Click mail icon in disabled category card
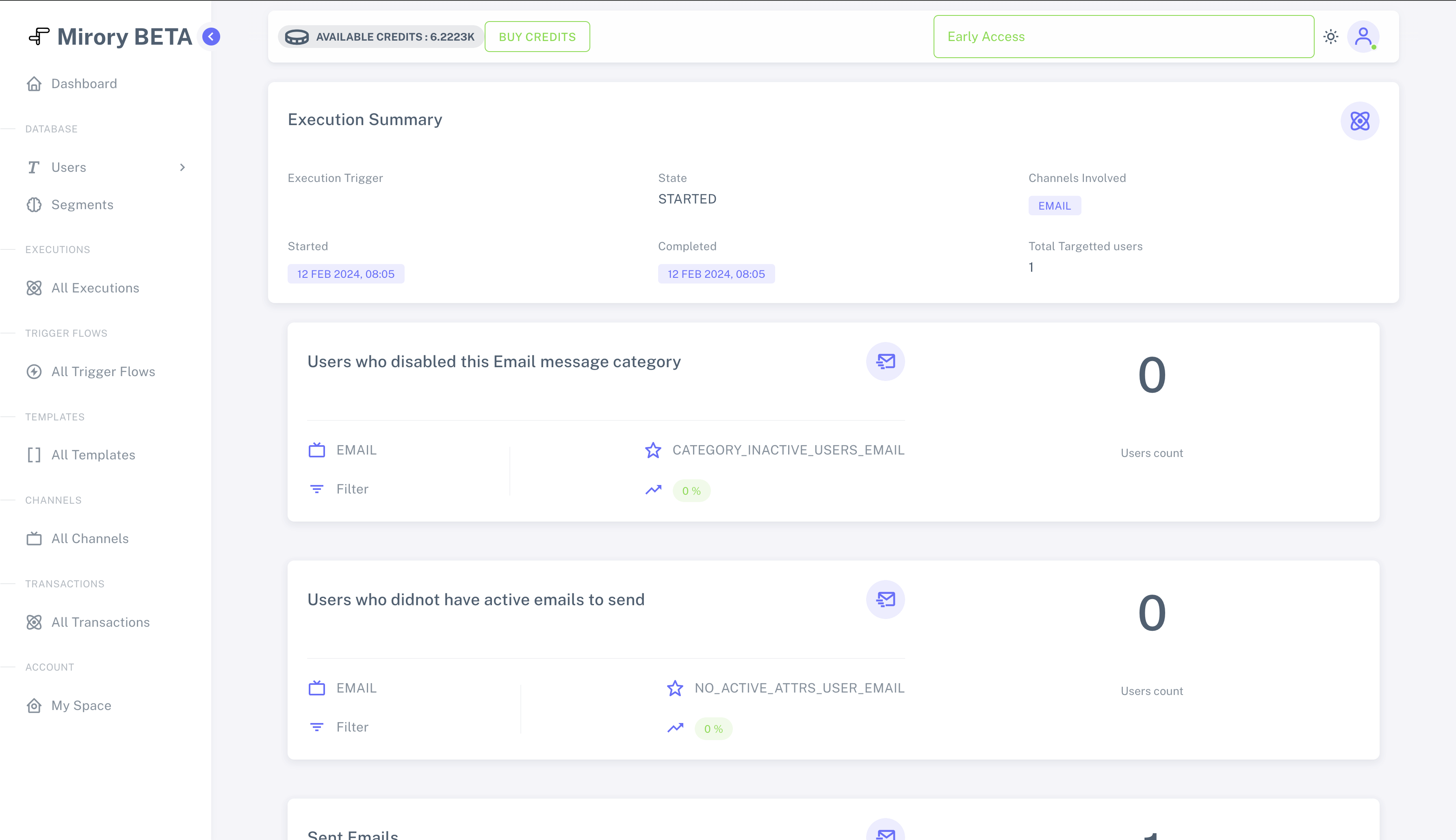This screenshot has width=1456, height=840. pos(886,362)
